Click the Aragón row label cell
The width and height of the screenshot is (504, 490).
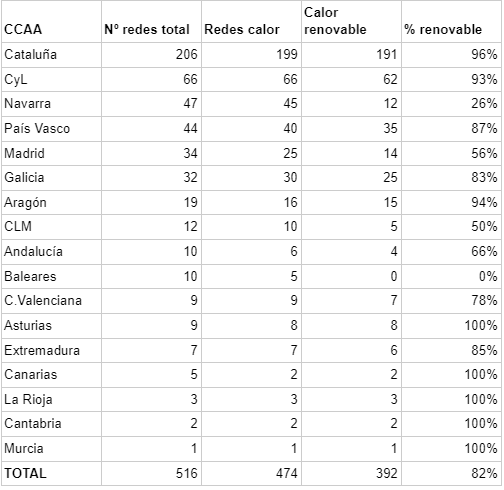coord(51,203)
